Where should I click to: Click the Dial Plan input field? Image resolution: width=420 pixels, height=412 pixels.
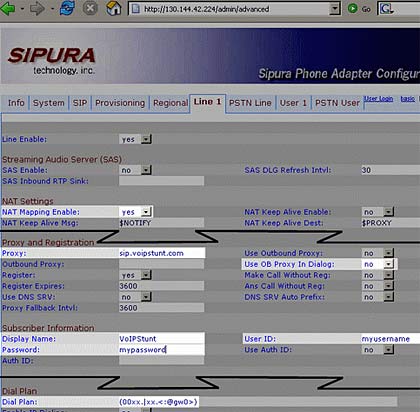tap(258, 402)
